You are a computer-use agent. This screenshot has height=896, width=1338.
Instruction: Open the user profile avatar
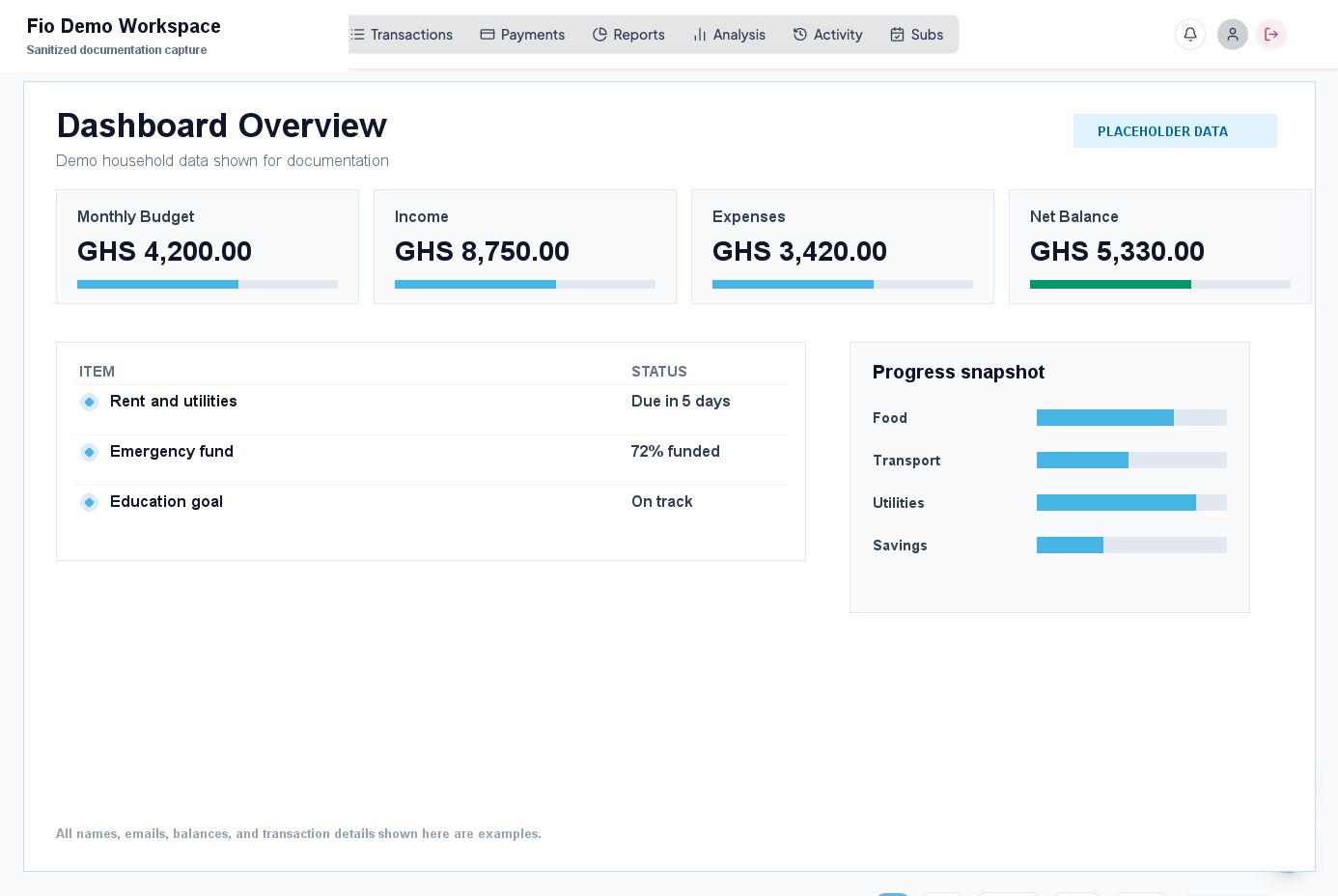coord(1233,35)
